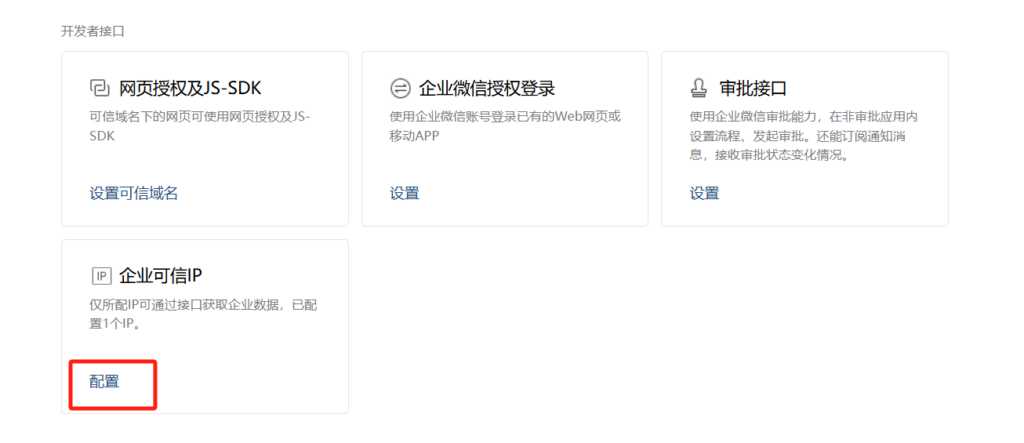Select the 企业微信授权登录 card title
1024x443 pixels.
(487, 88)
